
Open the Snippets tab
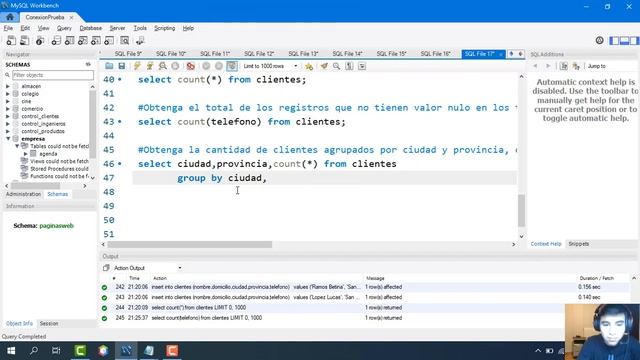(x=579, y=244)
